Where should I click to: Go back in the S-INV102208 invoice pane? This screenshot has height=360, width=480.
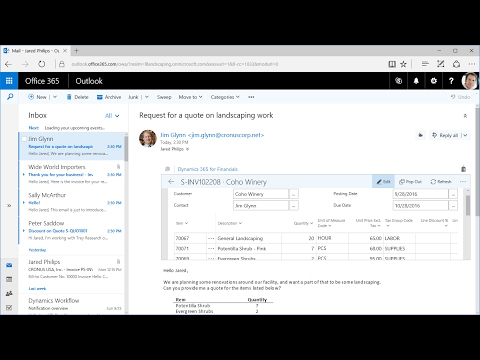(171, 182)
